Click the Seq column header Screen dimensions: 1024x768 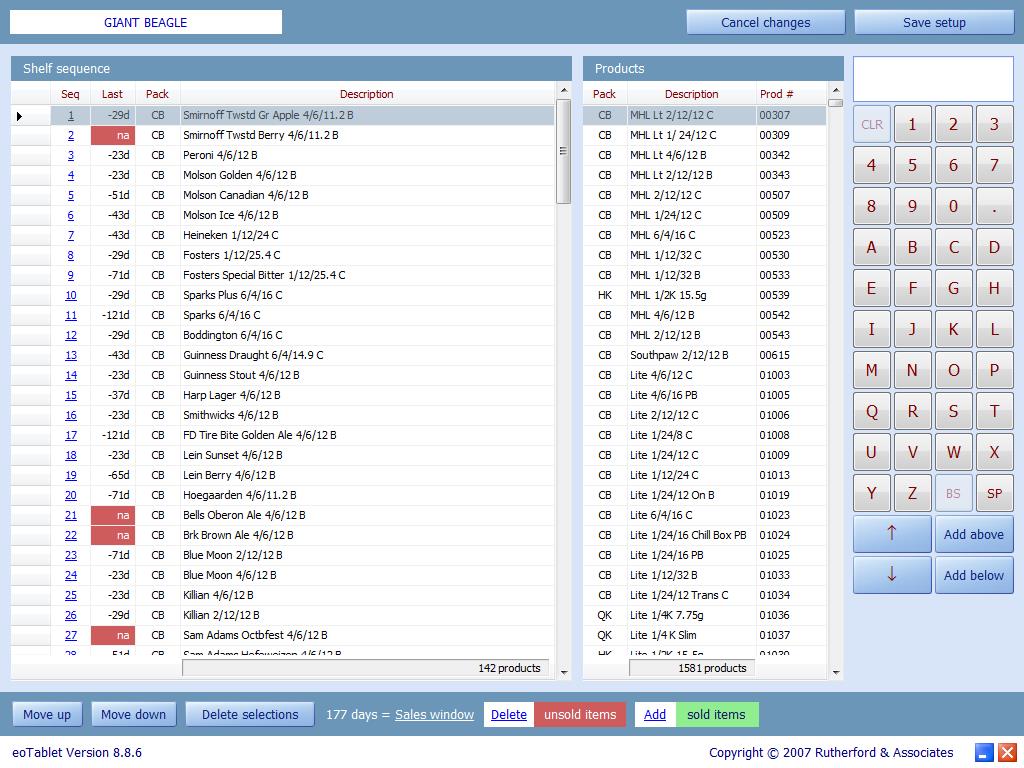pyautogui.click(x=71, y=94)
